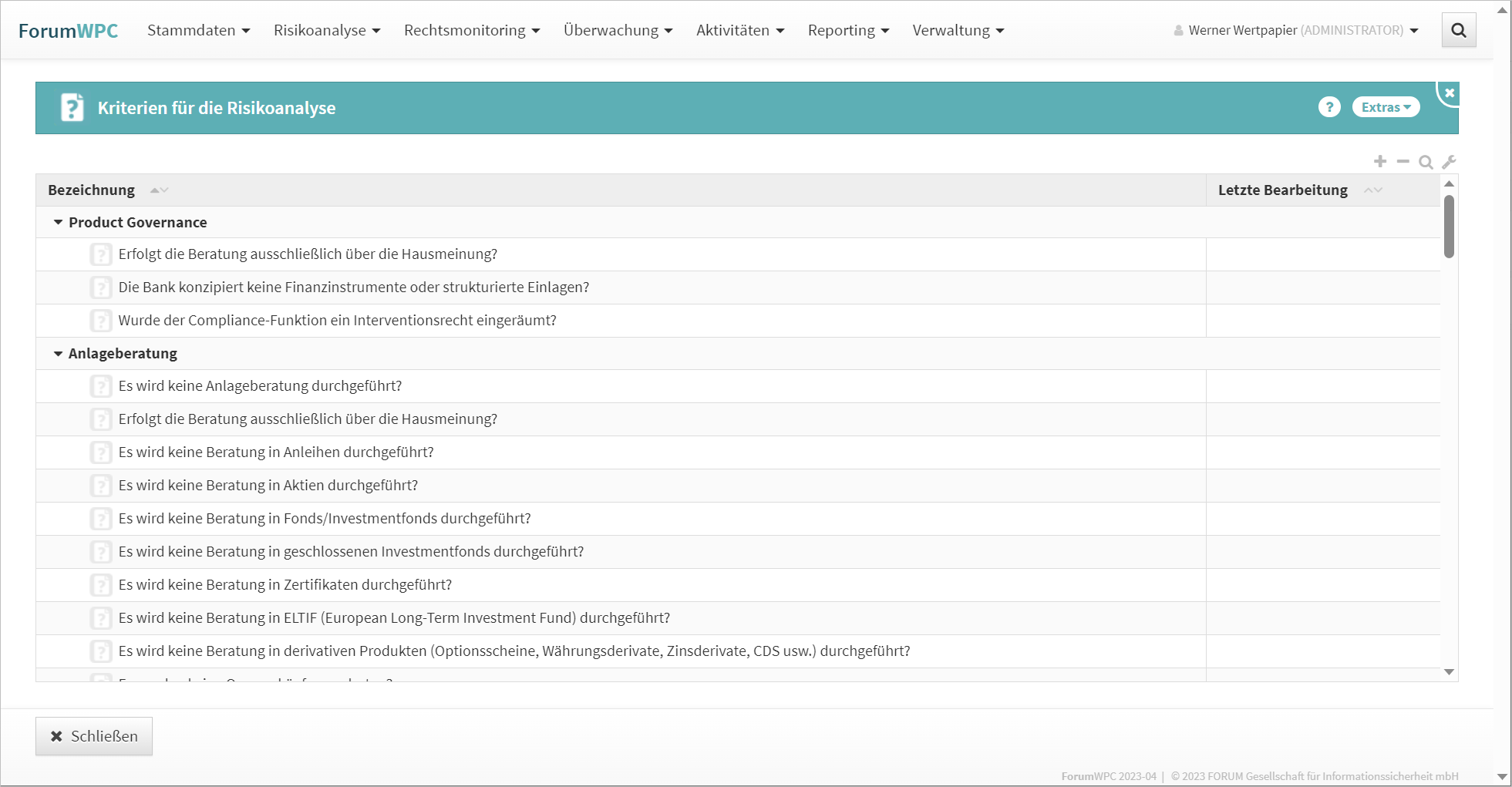Click question icon beside 'Beratung in ELTIF'
The height and width of the screenshot is (787, 1512).
[101, 618]
